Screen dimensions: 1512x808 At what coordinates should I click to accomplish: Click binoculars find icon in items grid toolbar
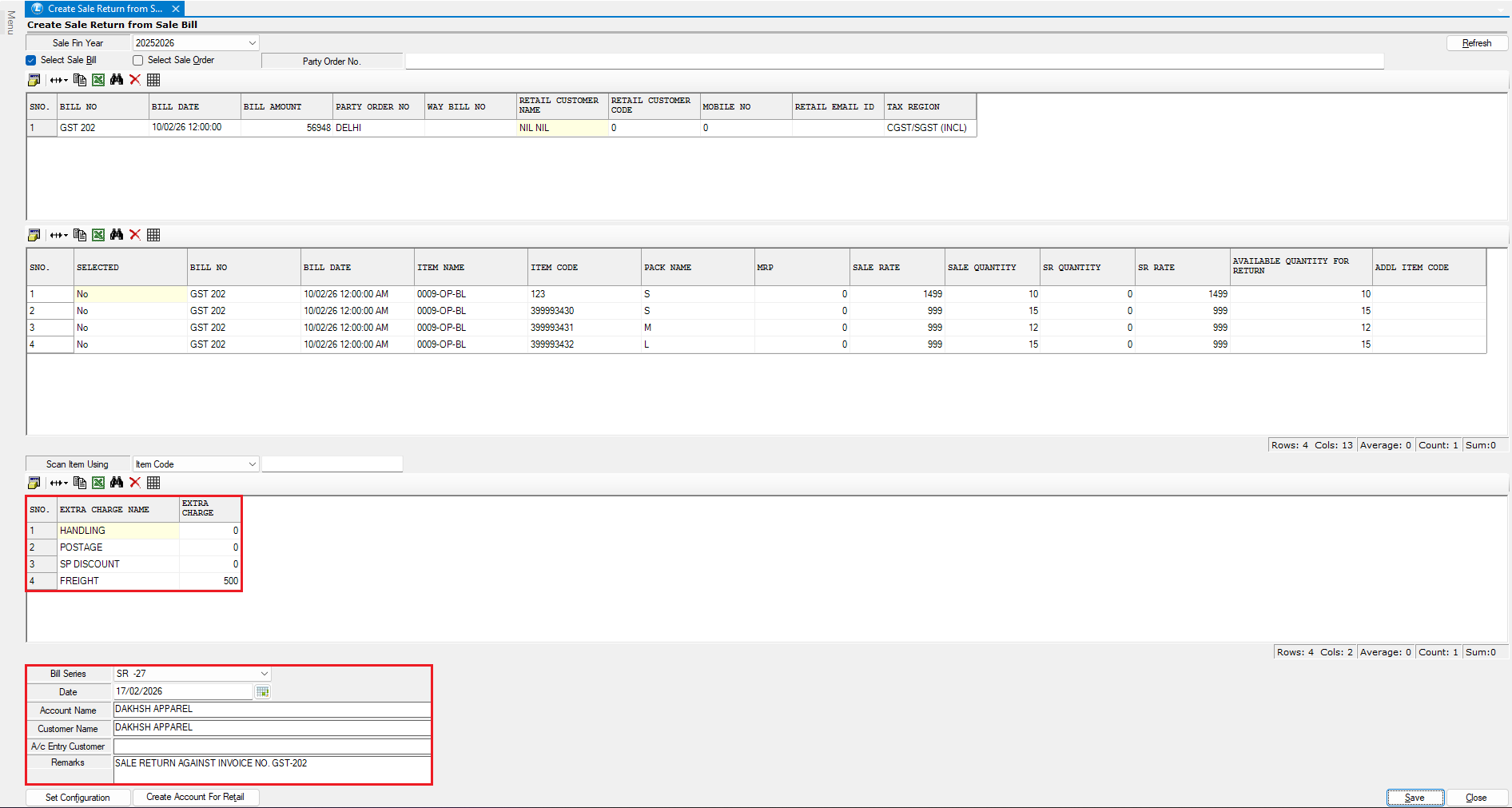coord(117,235)
